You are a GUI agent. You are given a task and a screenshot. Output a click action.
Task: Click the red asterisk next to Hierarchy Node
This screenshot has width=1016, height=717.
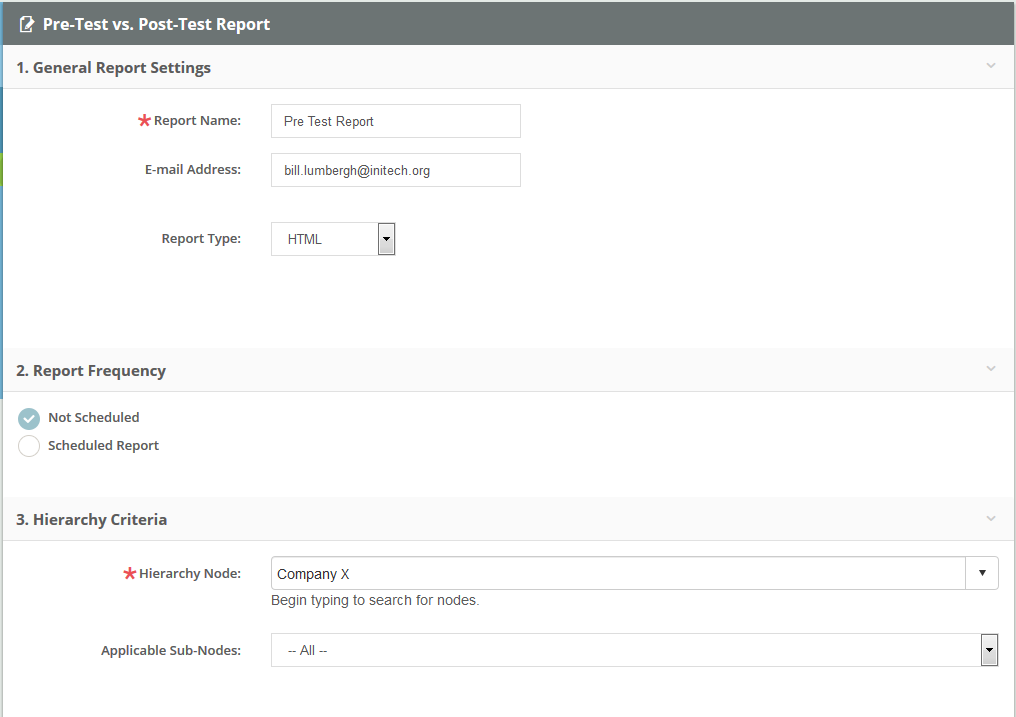tap(129, 574)
